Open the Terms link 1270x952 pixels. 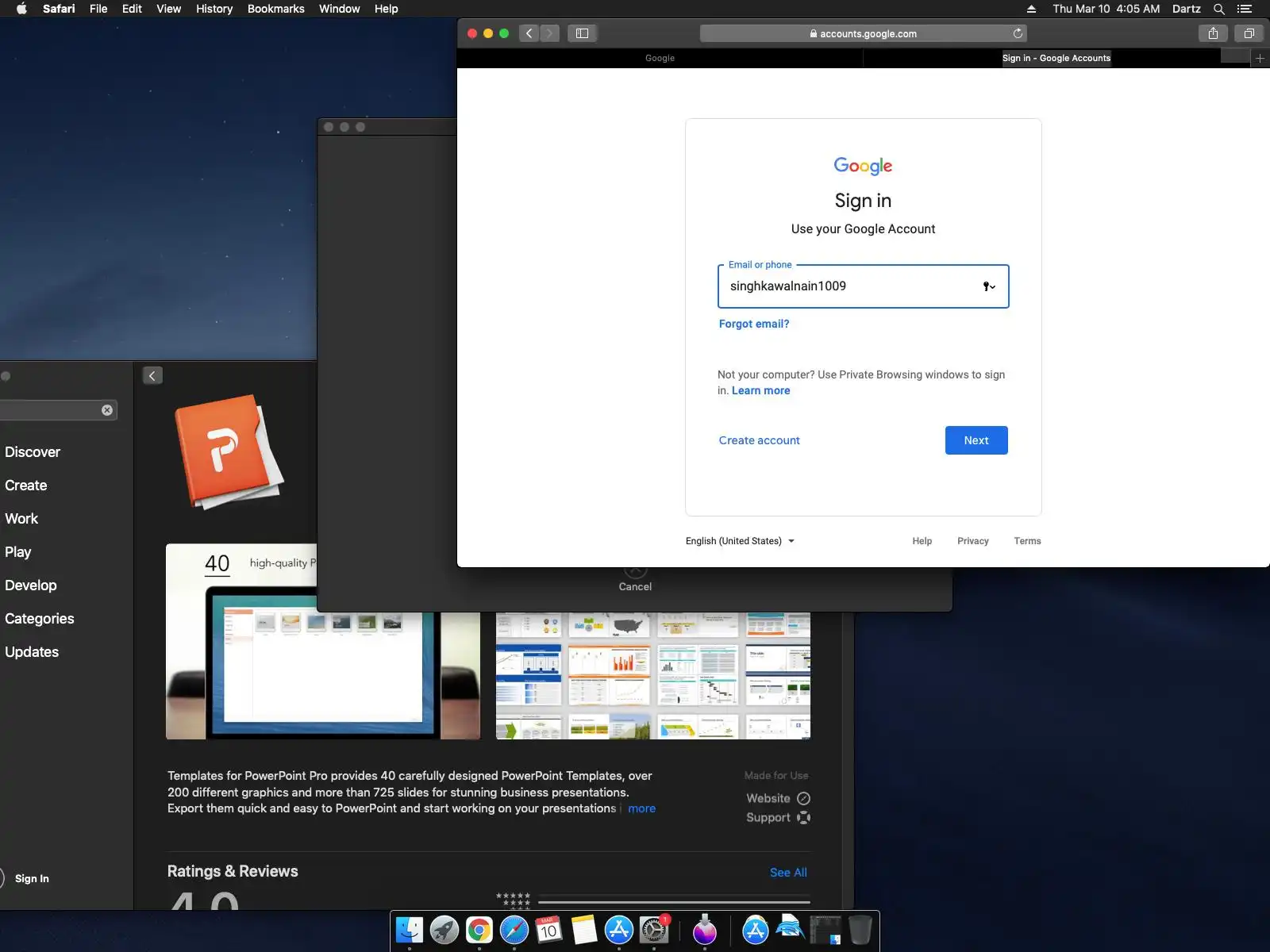1027,541
